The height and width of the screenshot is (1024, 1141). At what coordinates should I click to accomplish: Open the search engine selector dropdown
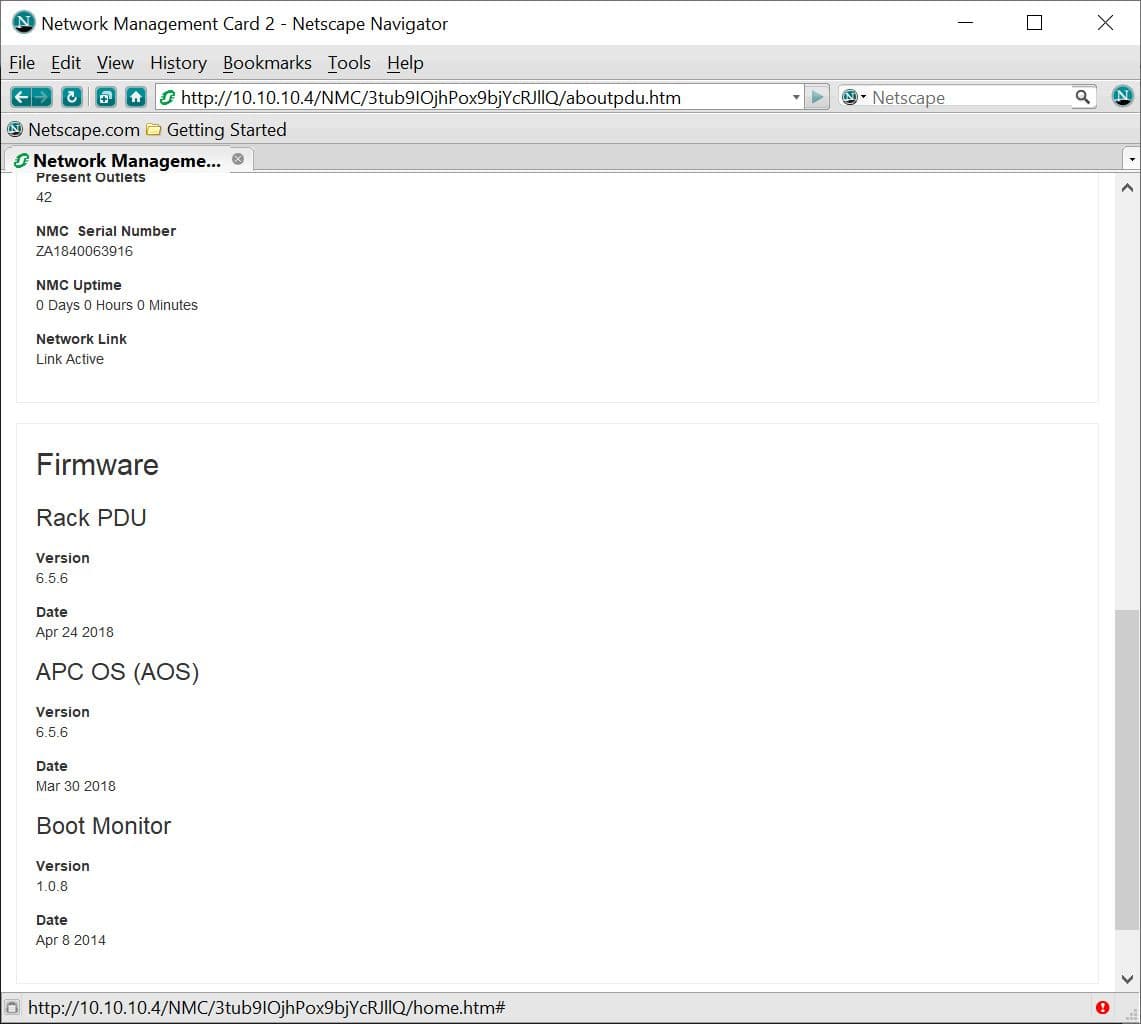pyautogui.click(x=854, y=97)
